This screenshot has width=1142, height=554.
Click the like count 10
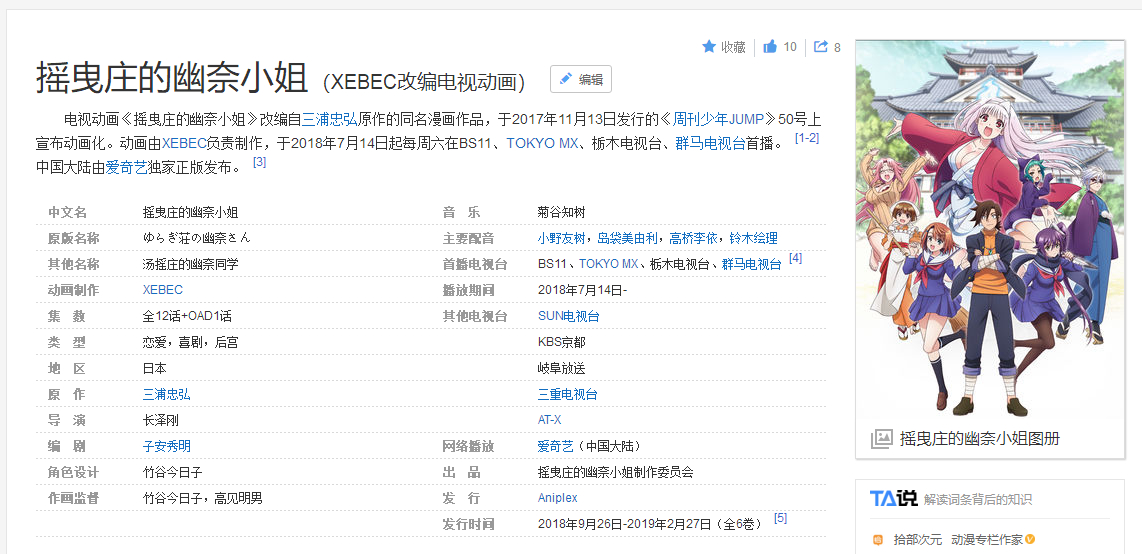[790, 47]
